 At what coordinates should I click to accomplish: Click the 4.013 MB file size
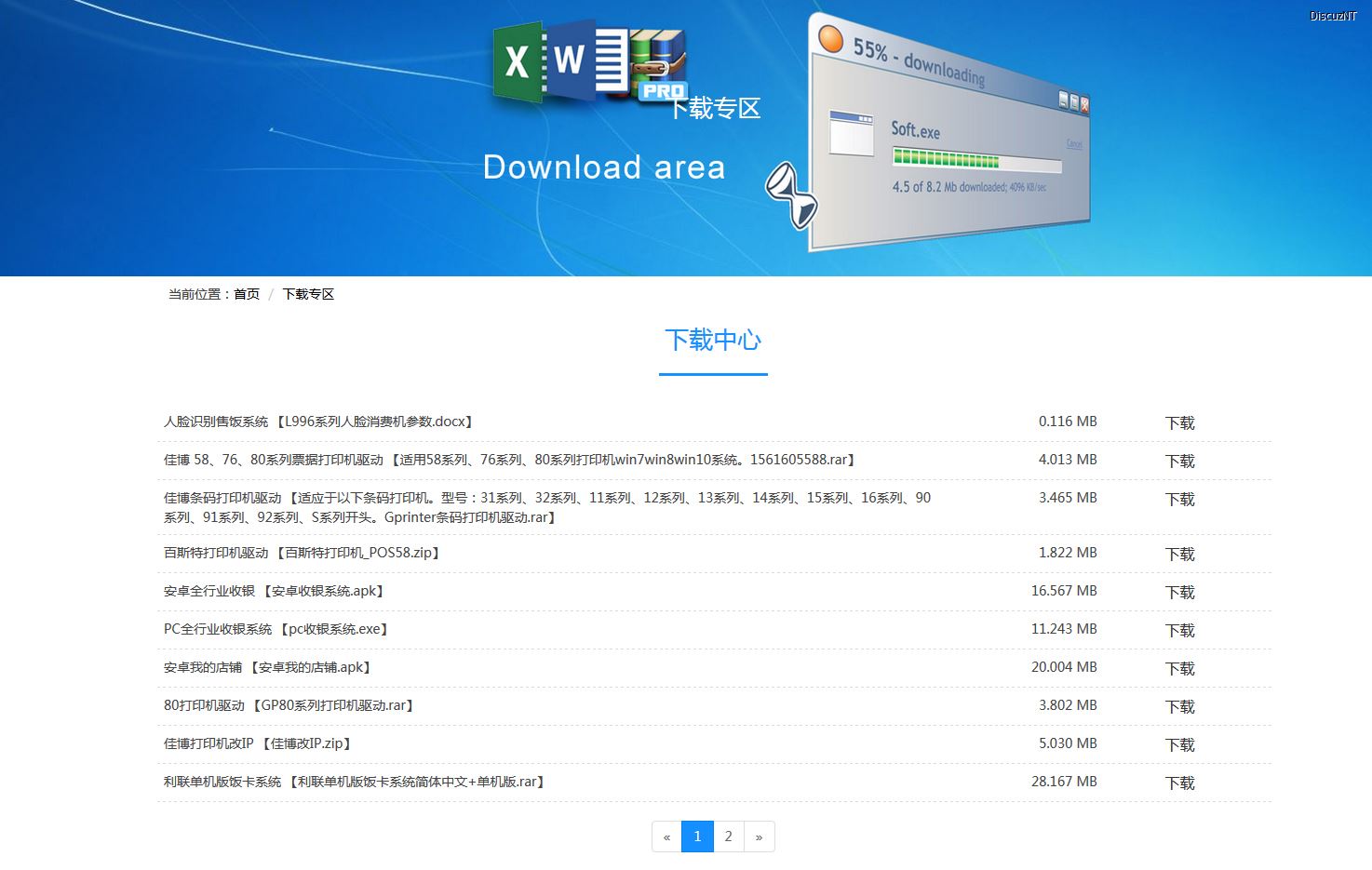1068,460
